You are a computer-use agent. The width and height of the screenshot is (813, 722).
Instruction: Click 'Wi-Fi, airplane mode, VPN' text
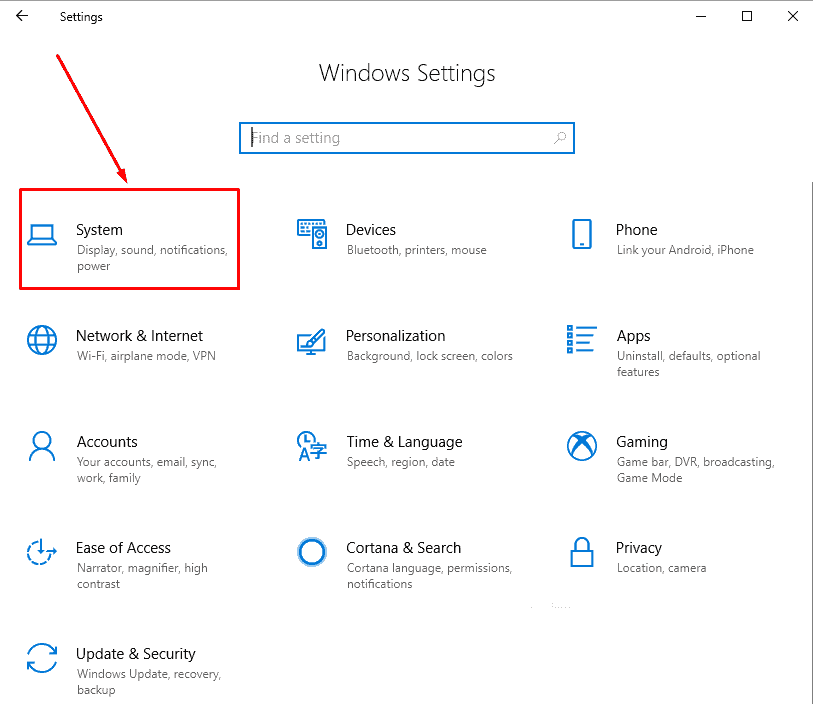pos(146,356)
